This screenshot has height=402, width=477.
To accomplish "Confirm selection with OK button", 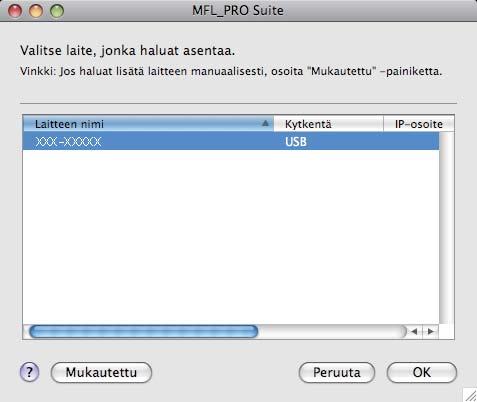I will 422,372.
